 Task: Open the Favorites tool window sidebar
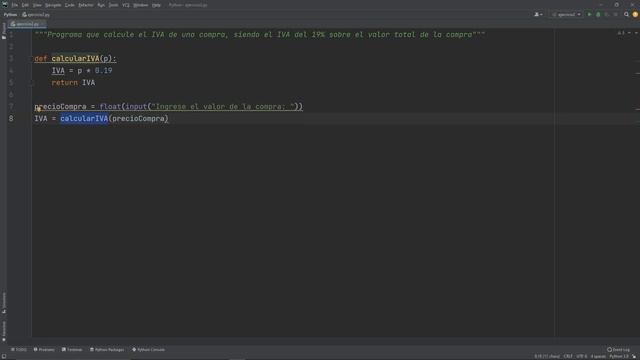tap(4, 331)
